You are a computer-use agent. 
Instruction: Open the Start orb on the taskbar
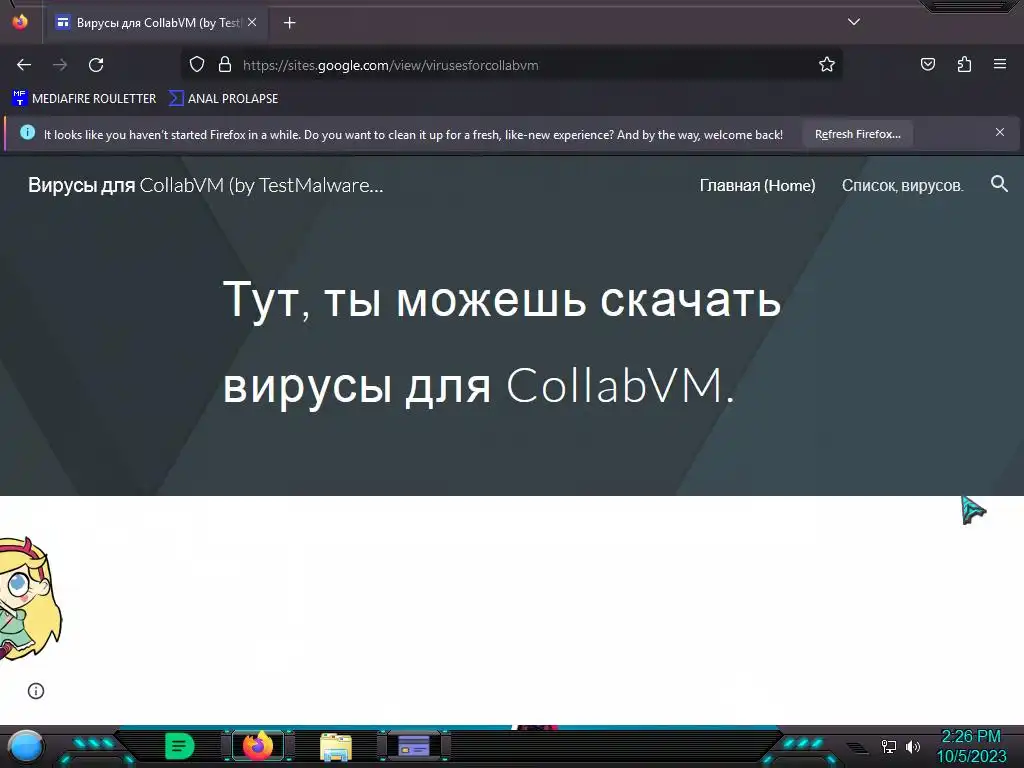click(25, 746)
